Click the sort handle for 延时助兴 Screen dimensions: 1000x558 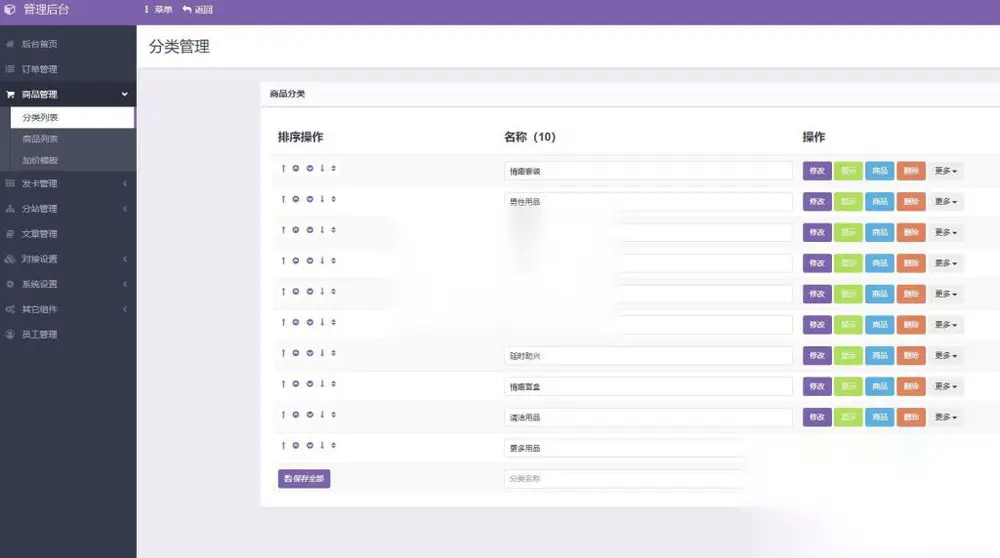tap(334, 353)
